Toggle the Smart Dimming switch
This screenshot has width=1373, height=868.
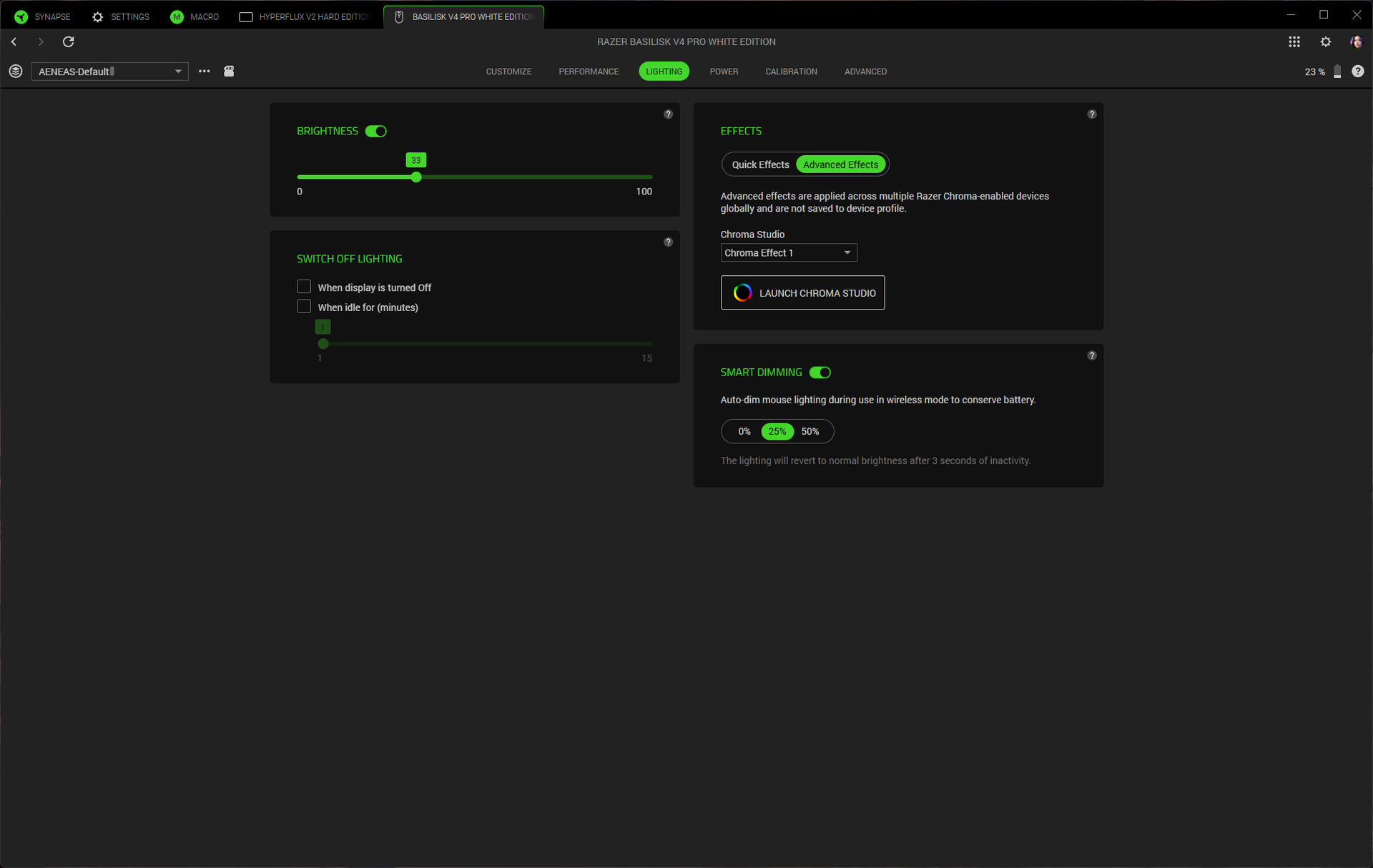point(820,373)
